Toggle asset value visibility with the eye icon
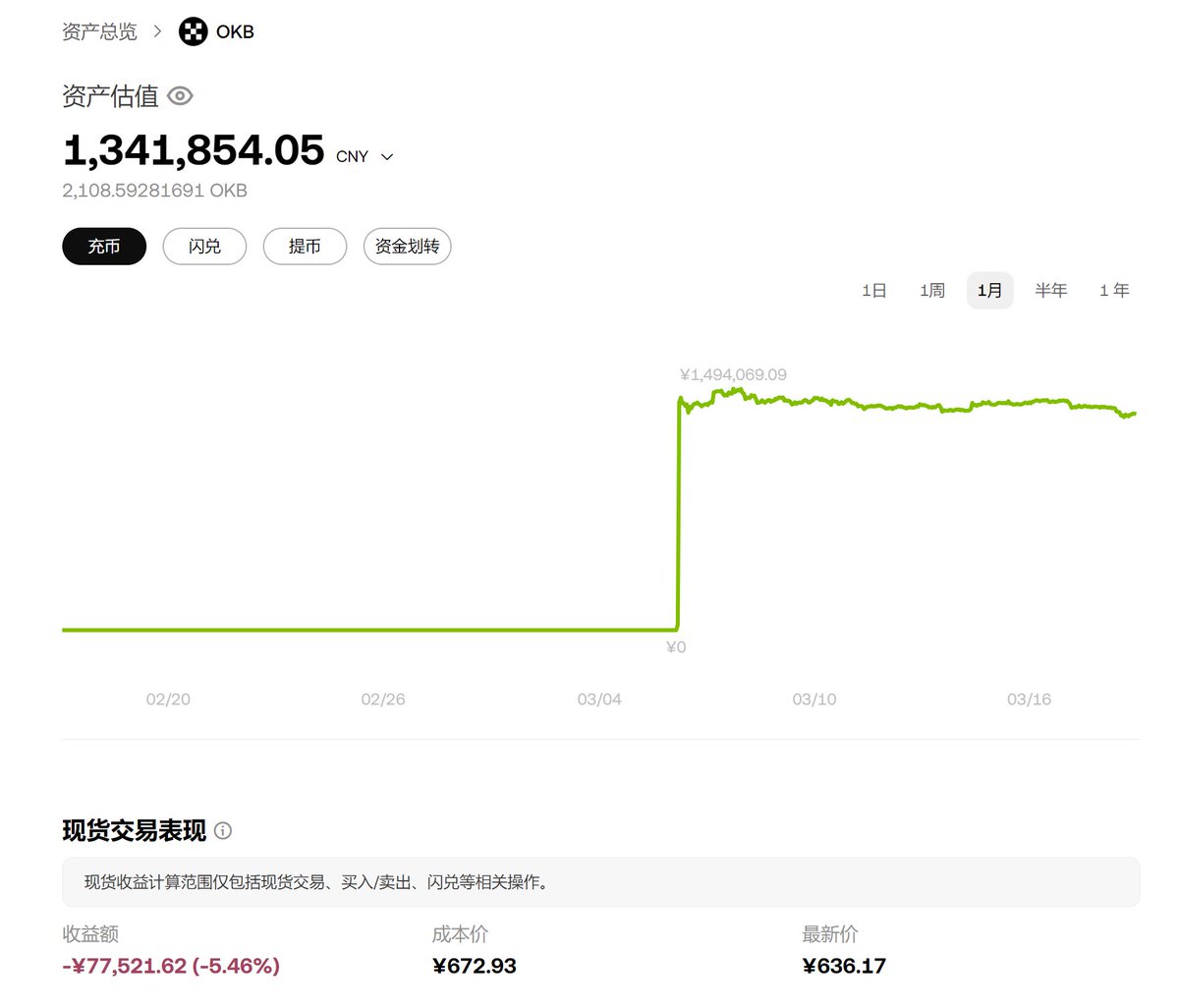Screen dimensions: 1179x1008 coord(180,95)
